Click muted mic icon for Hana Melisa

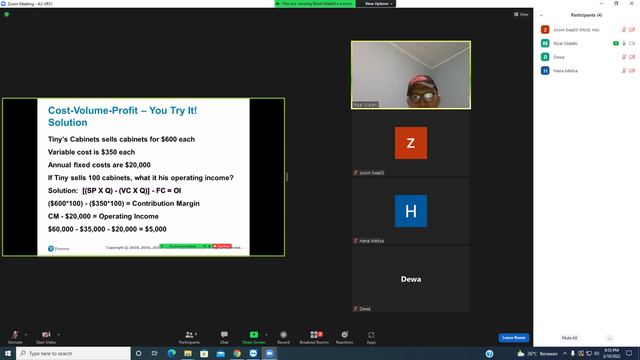(624, 71)
